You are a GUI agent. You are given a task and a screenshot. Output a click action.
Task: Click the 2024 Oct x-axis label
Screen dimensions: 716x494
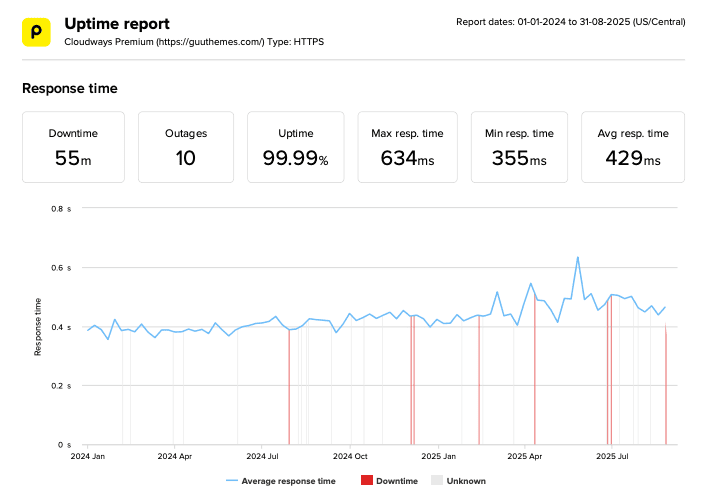coord(350,455)
